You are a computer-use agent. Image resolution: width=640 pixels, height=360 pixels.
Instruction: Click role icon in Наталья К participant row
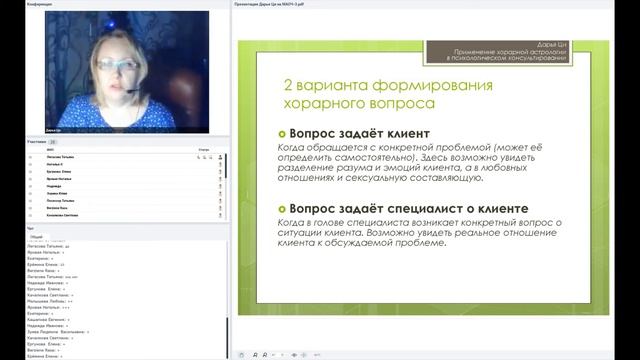pyautogui.click(x=220, y=164)
